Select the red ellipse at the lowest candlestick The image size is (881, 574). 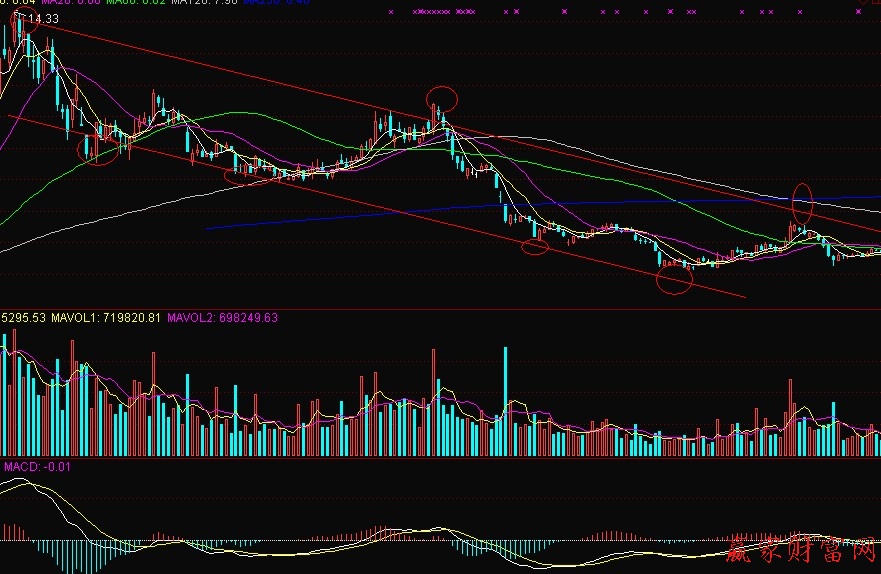[x=674, y=279]
